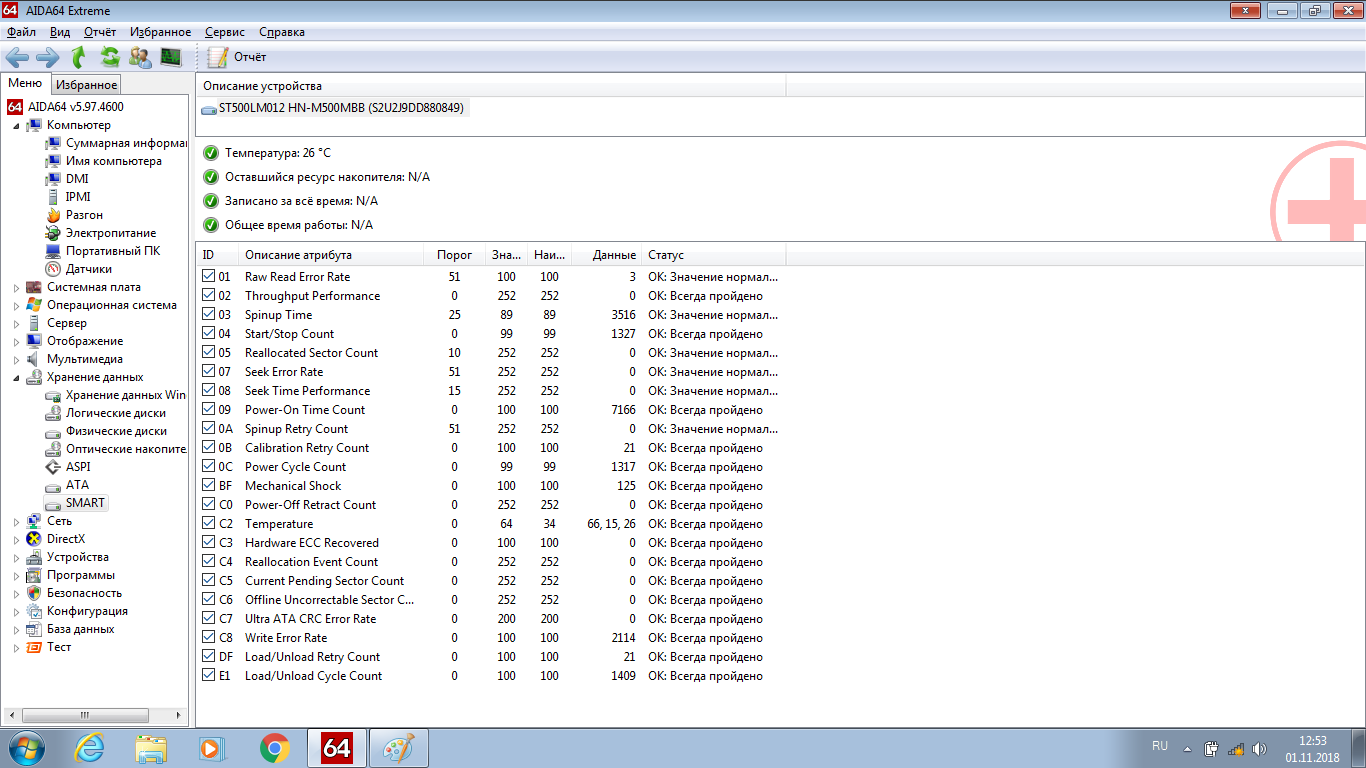Open the ATA tree item
The image size is (1366, 768).
tap(77, 485)
